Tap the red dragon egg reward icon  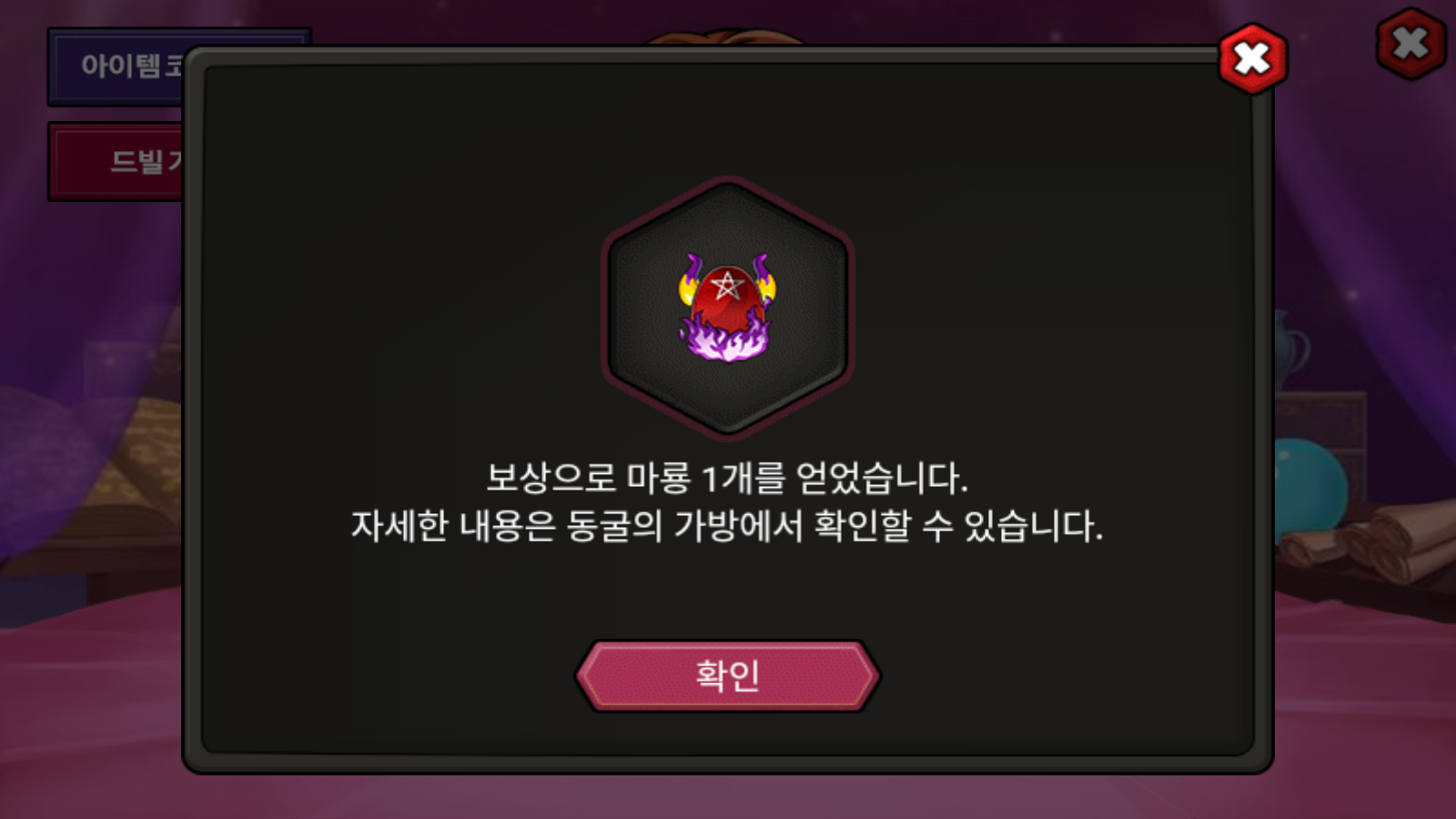click(726, 308)
